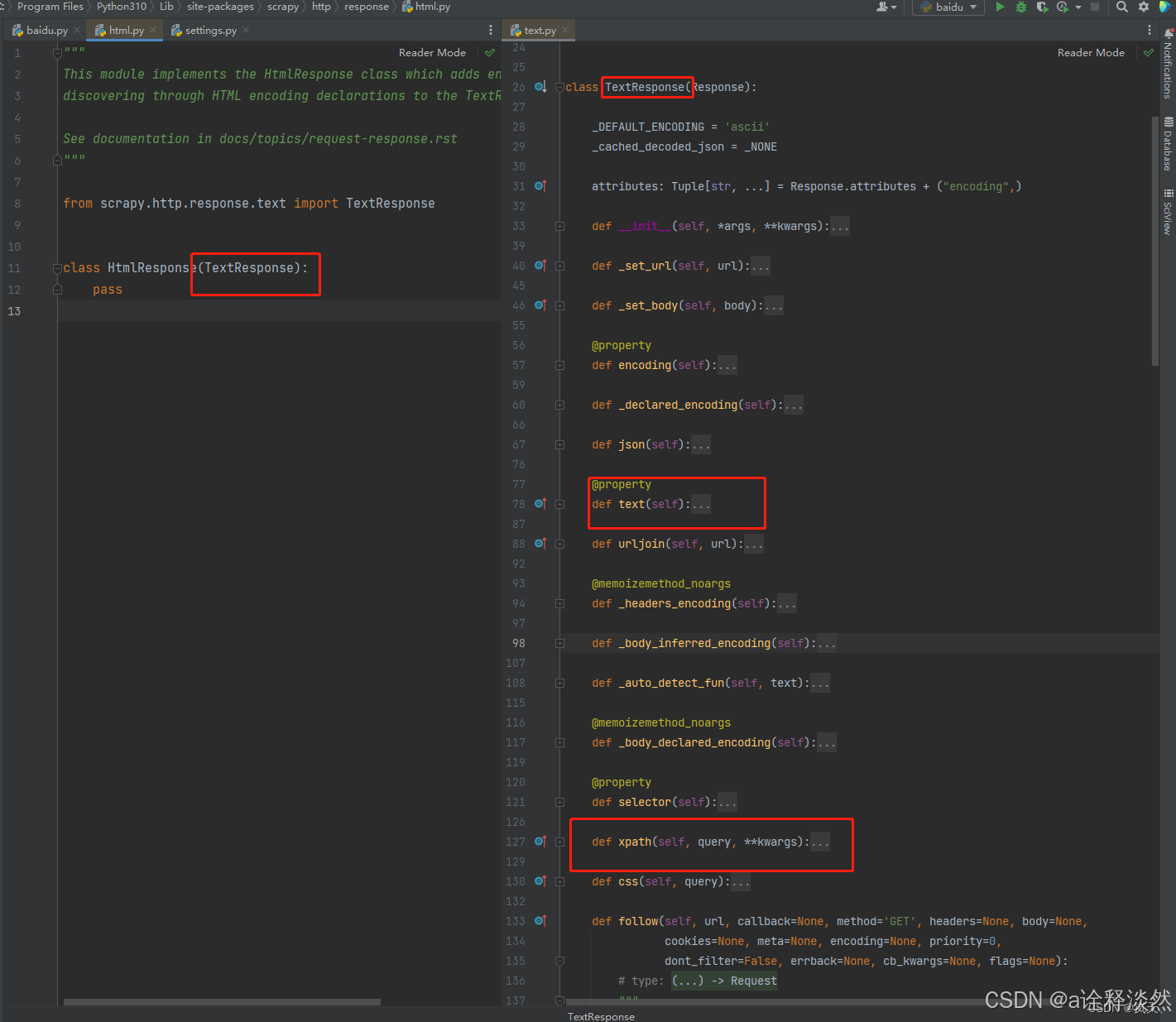1176x1022 pixels.
Task: Click 'Python310' breadcrumb
Action: [x=122, y=7]
